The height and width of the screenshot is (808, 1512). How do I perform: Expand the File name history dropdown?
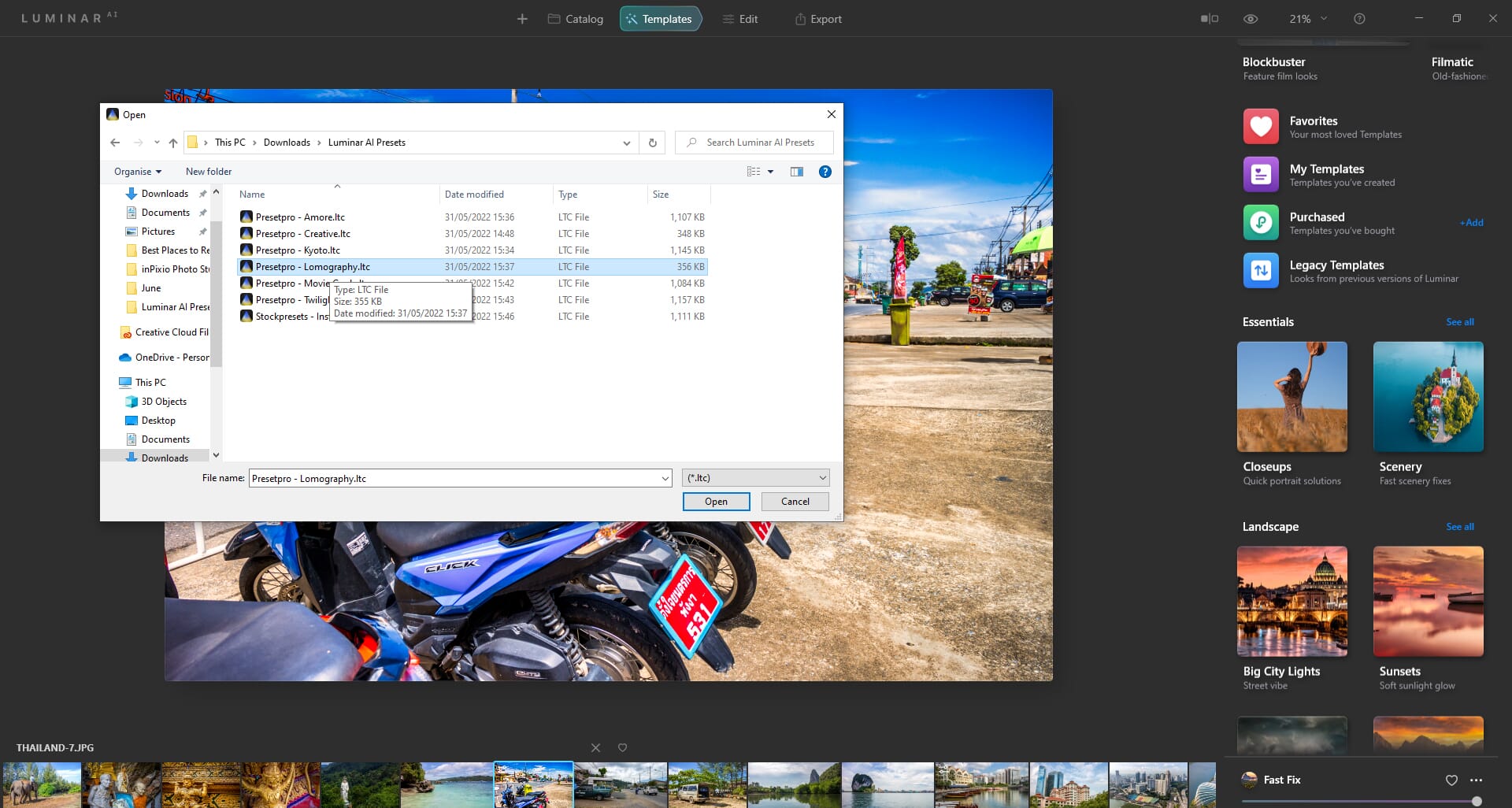pos(665,479)
